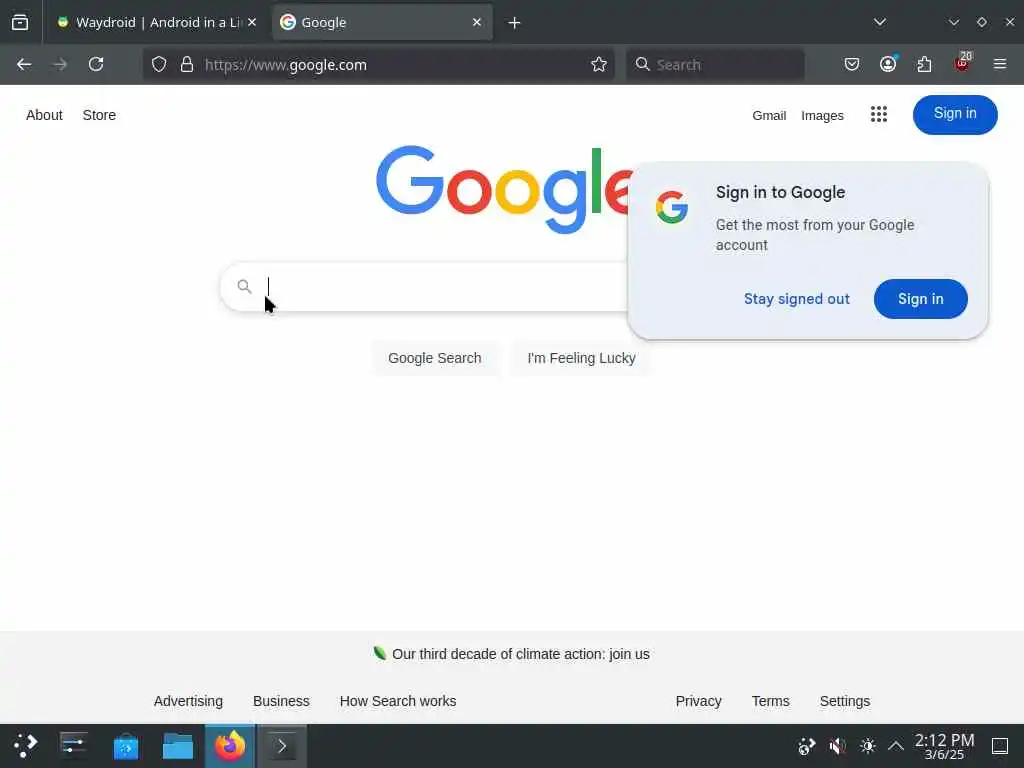Image resolution: width=1024 pixels, height=768 pixels.
Task: Reload the current Google page
Action: (96, 64)
